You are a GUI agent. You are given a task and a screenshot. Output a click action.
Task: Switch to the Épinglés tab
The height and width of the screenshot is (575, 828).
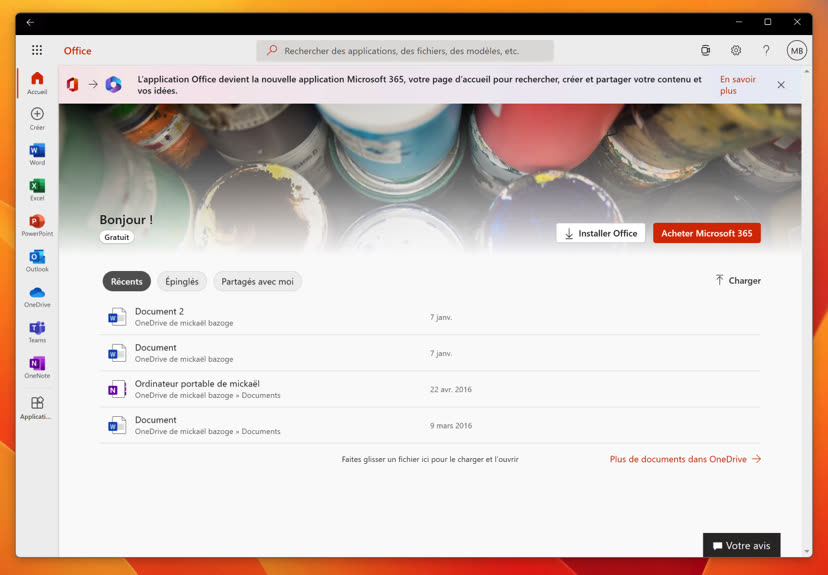tap(182, 281)
